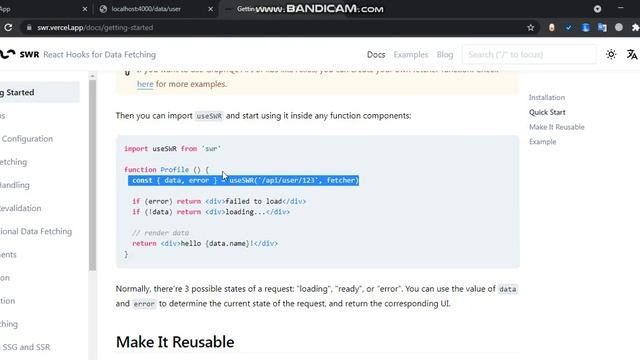Click the sidebar scrollbar up arrow
Image resolution: width=640 pixels, height=360 pixels.
coord(92,76)
